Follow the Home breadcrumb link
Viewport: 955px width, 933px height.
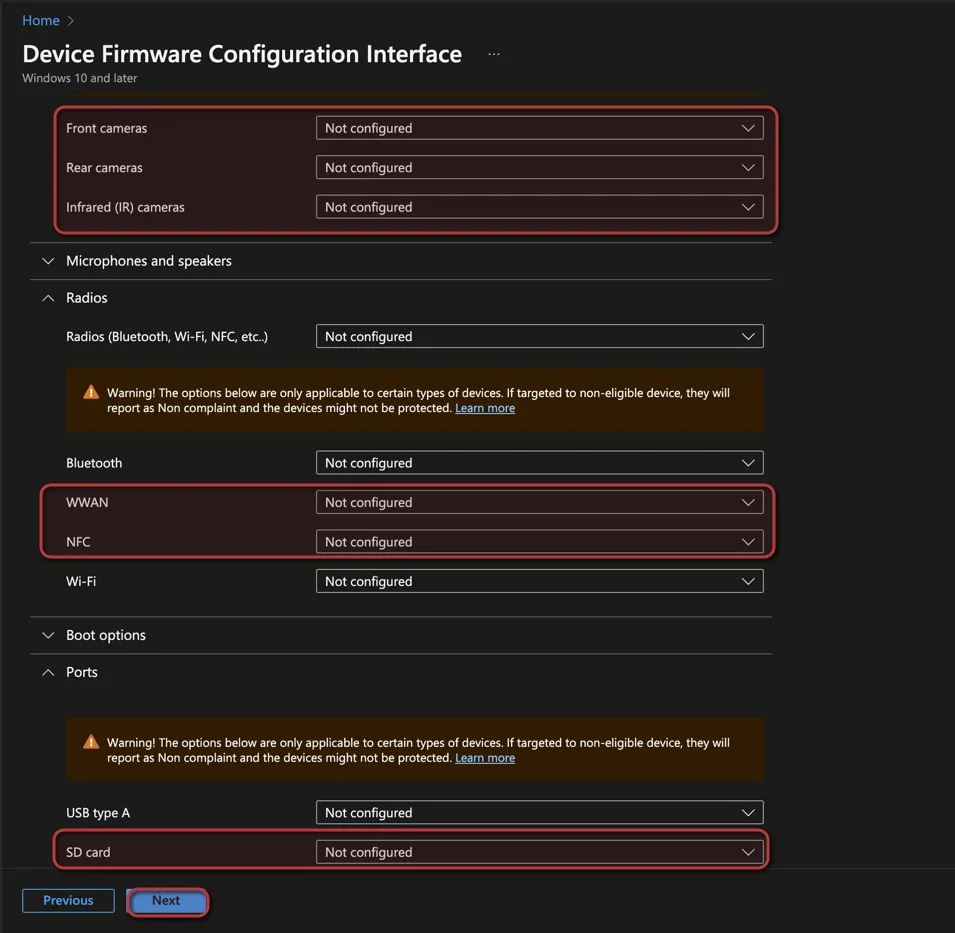pos(41,21)
